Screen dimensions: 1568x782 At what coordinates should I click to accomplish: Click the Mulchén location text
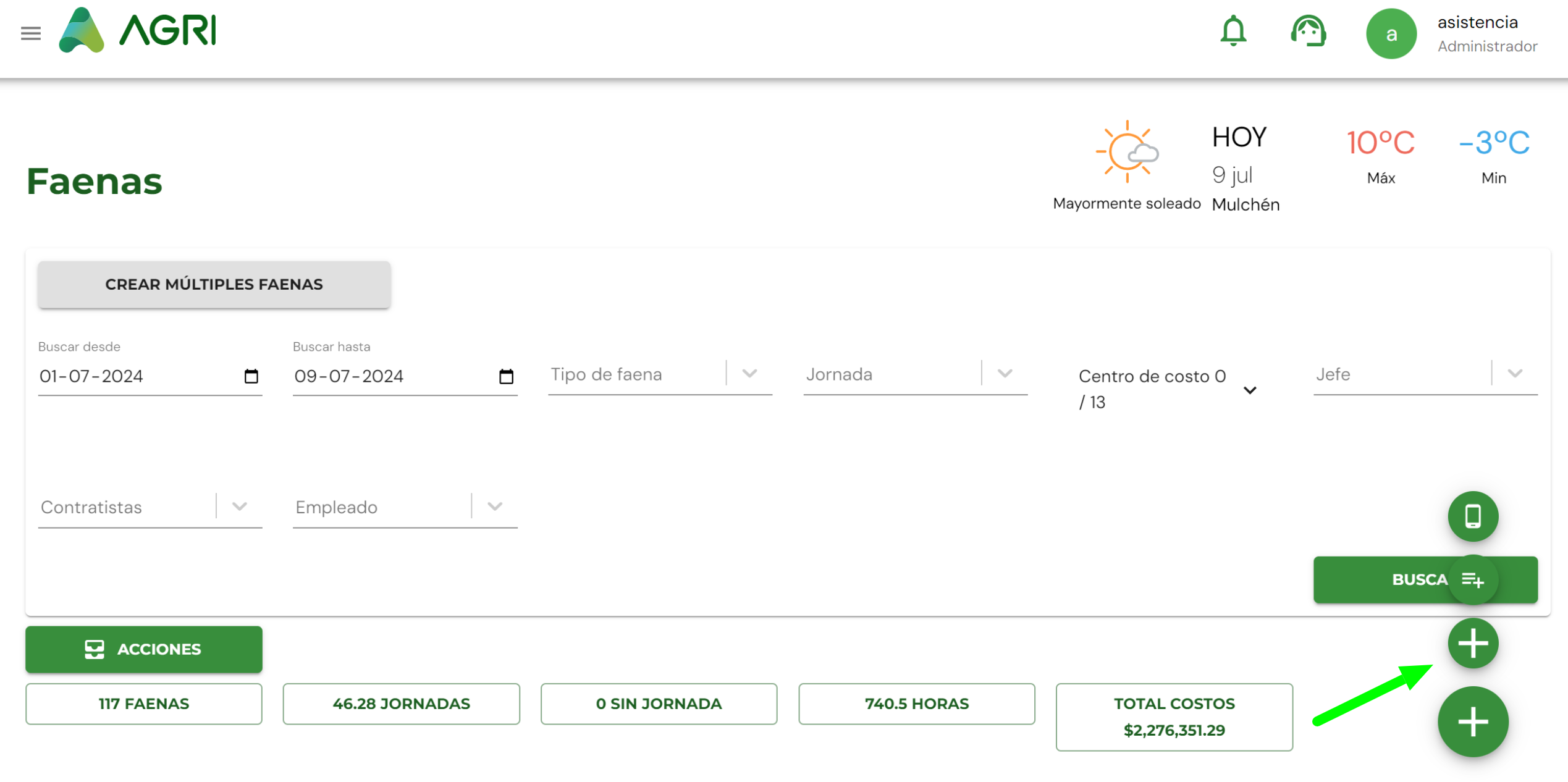[1246, 205]
